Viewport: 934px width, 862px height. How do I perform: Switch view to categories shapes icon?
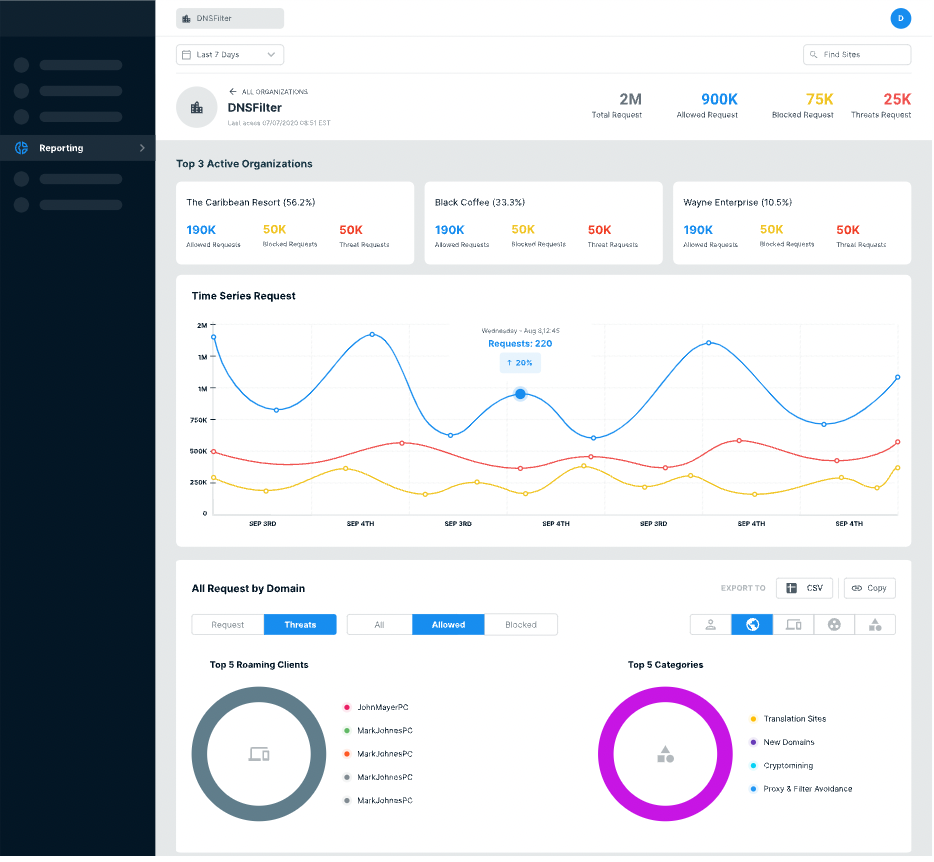coord(876,626)
